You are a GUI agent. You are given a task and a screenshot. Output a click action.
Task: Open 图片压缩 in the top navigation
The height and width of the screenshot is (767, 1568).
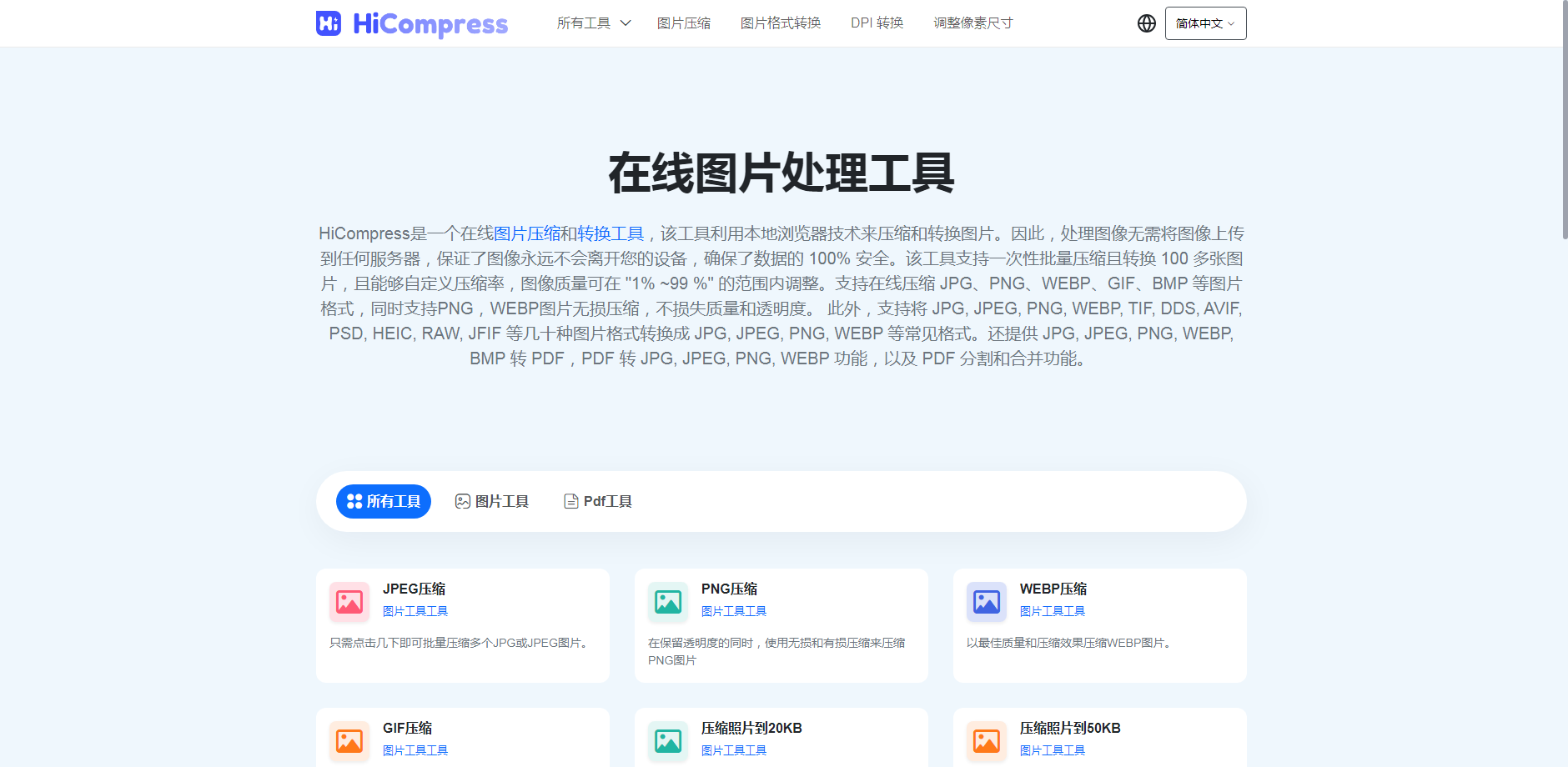tap(684, 23)
